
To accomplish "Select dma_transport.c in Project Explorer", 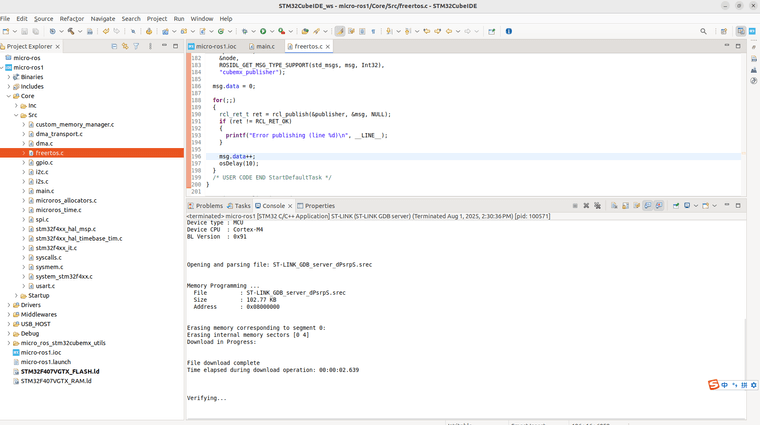I will (59, 134).
